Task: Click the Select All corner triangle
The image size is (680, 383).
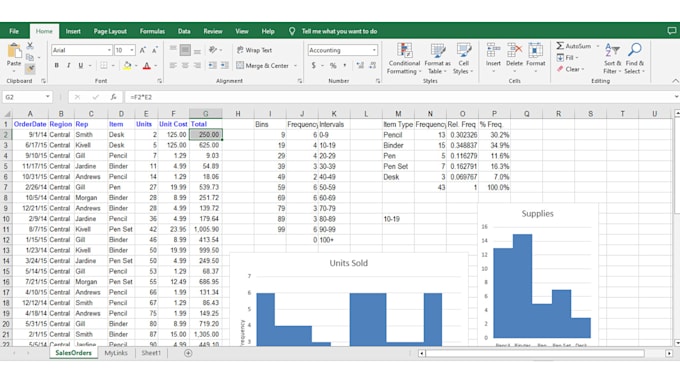Action: coord(7,114)
